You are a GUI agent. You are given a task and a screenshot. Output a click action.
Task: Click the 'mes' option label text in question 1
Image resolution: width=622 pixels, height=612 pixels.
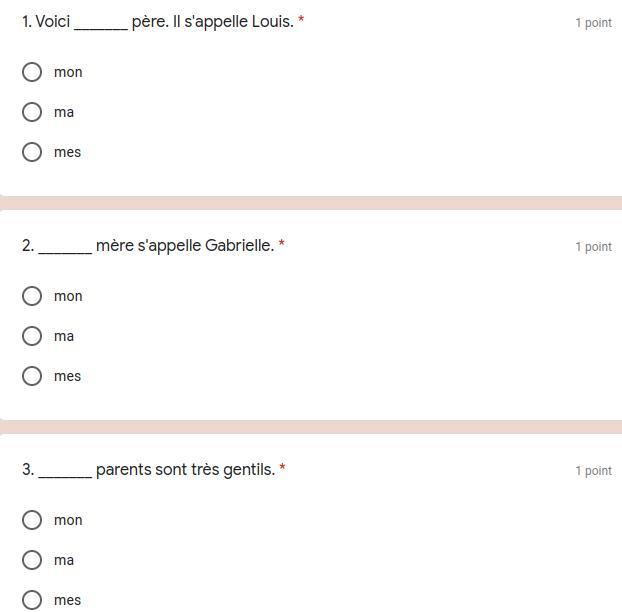coord(67,152)
